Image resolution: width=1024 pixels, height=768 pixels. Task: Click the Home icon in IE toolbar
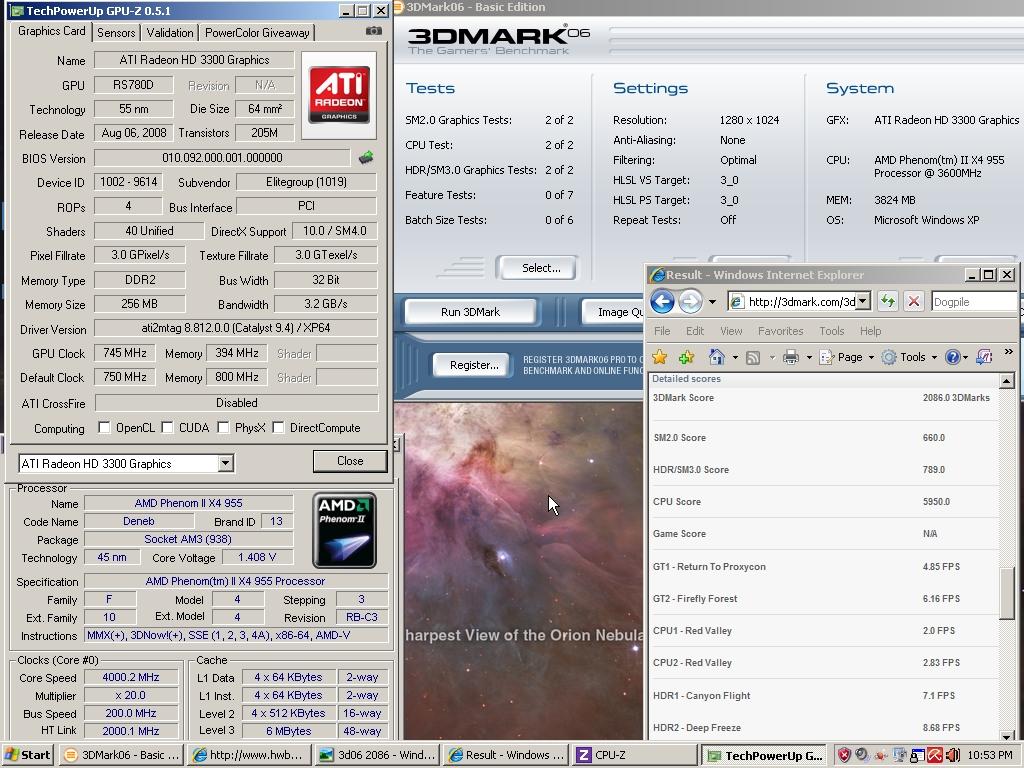click(717, 357)
